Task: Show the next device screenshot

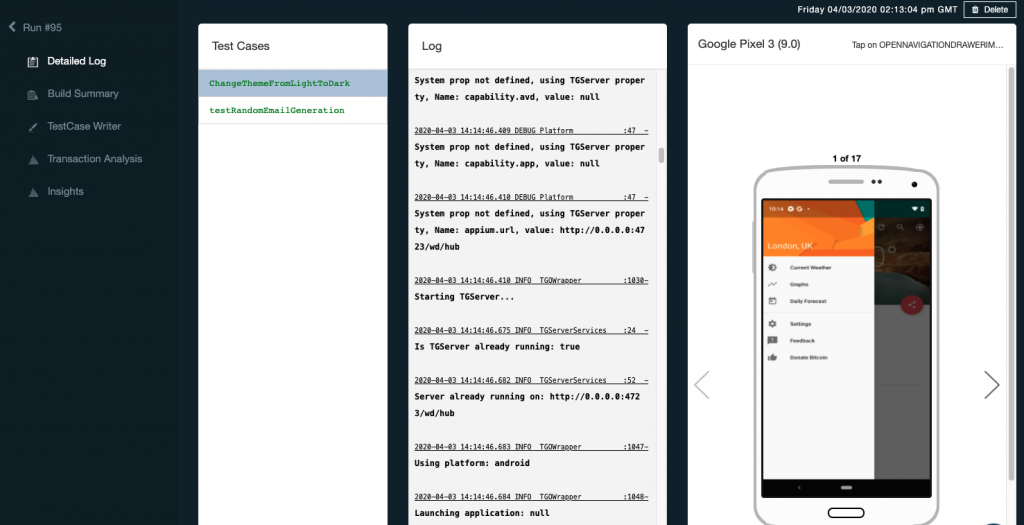Action: click(991, 385)
